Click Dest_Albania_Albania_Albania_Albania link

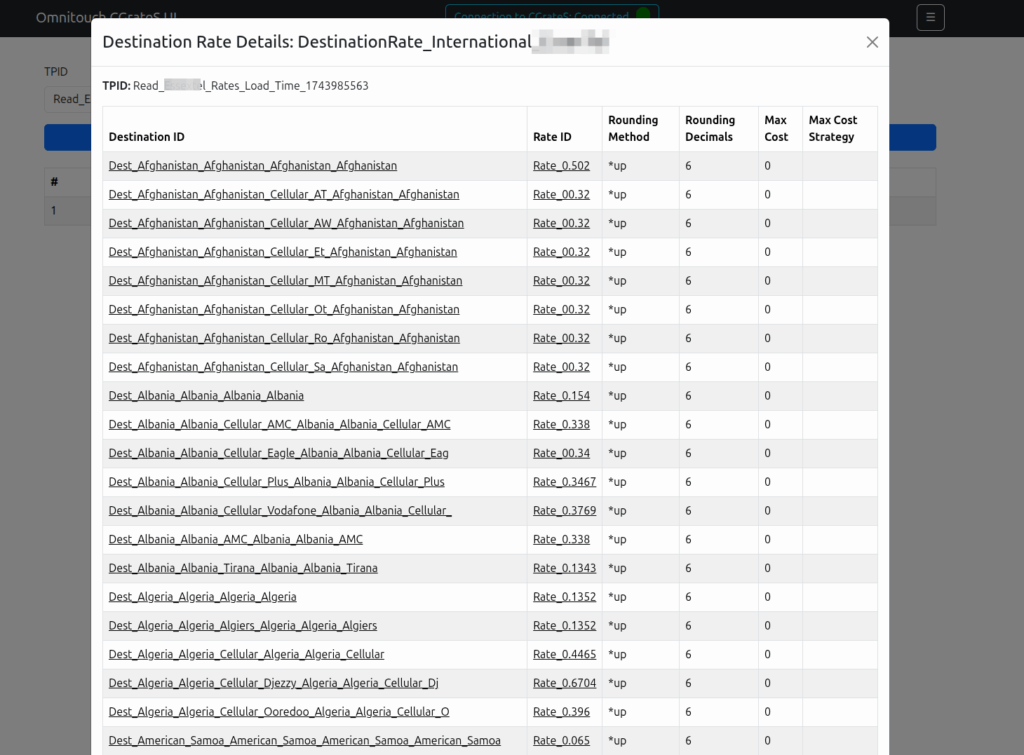pyautogui.click(x=206, y=396)
